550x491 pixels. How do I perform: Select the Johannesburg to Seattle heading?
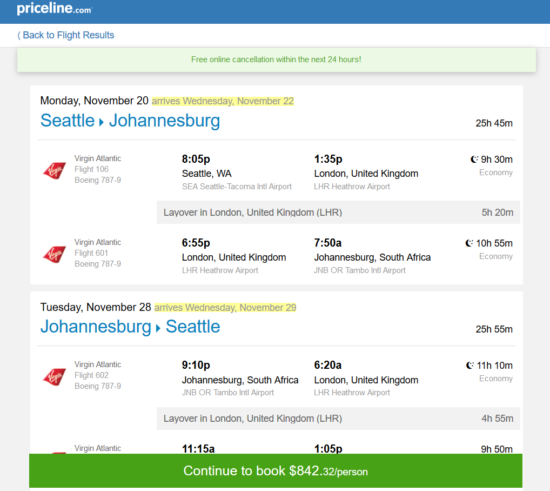point(130,327)
